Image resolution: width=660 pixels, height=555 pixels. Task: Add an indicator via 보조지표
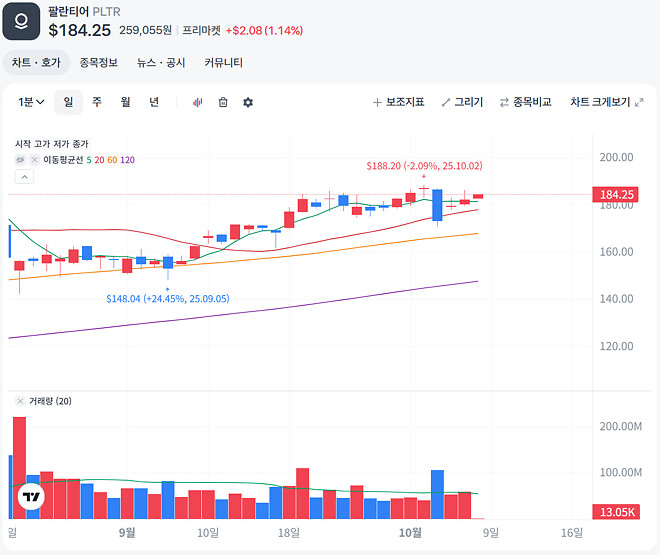[x=399, y=102]
